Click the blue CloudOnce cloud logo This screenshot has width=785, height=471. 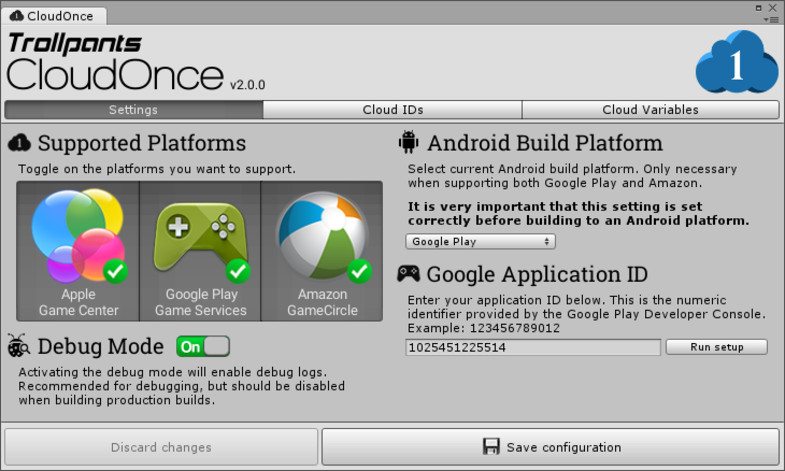[x=736, y=62]
